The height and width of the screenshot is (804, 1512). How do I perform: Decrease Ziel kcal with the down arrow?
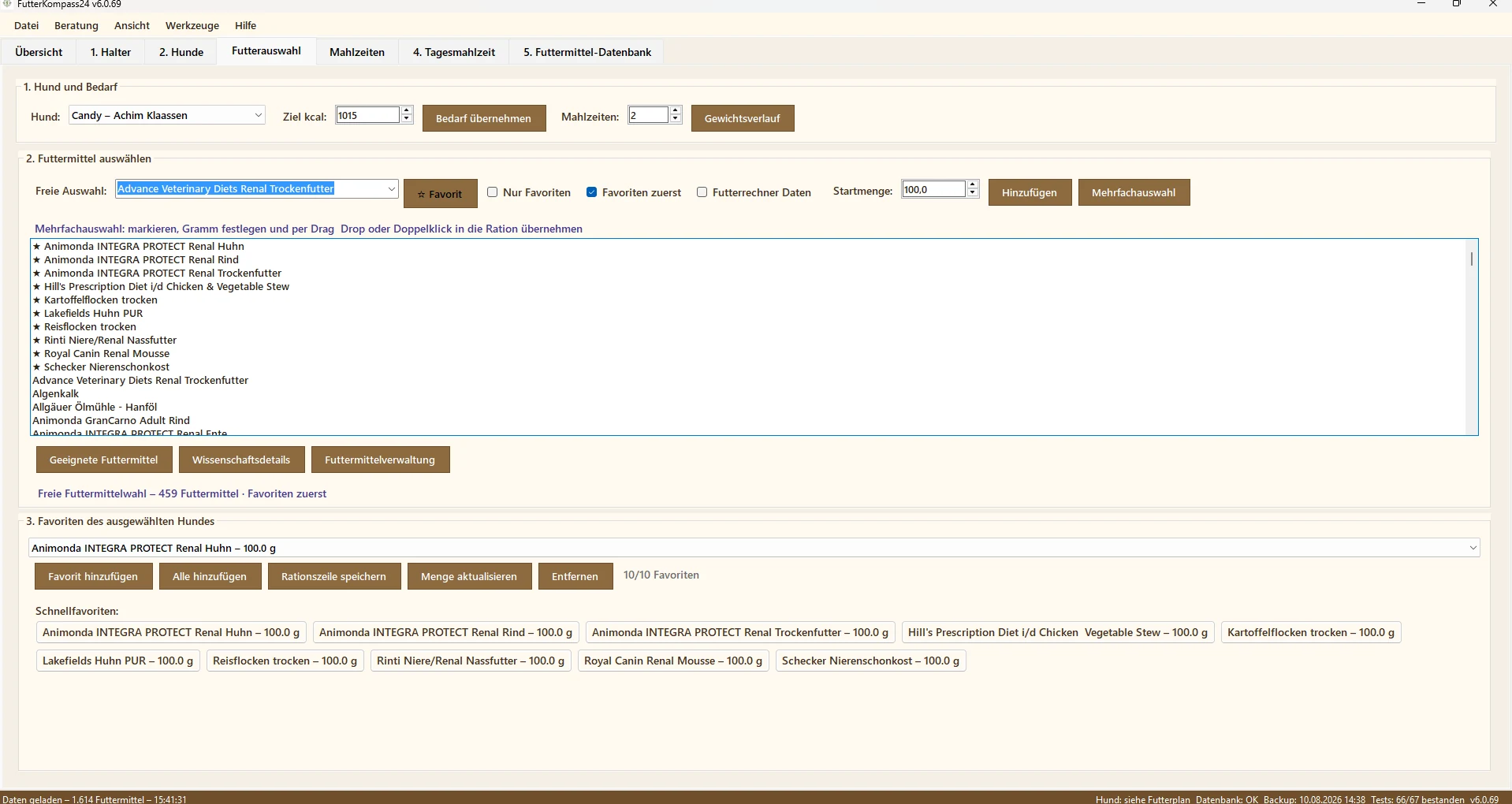(x=407, y=120)
